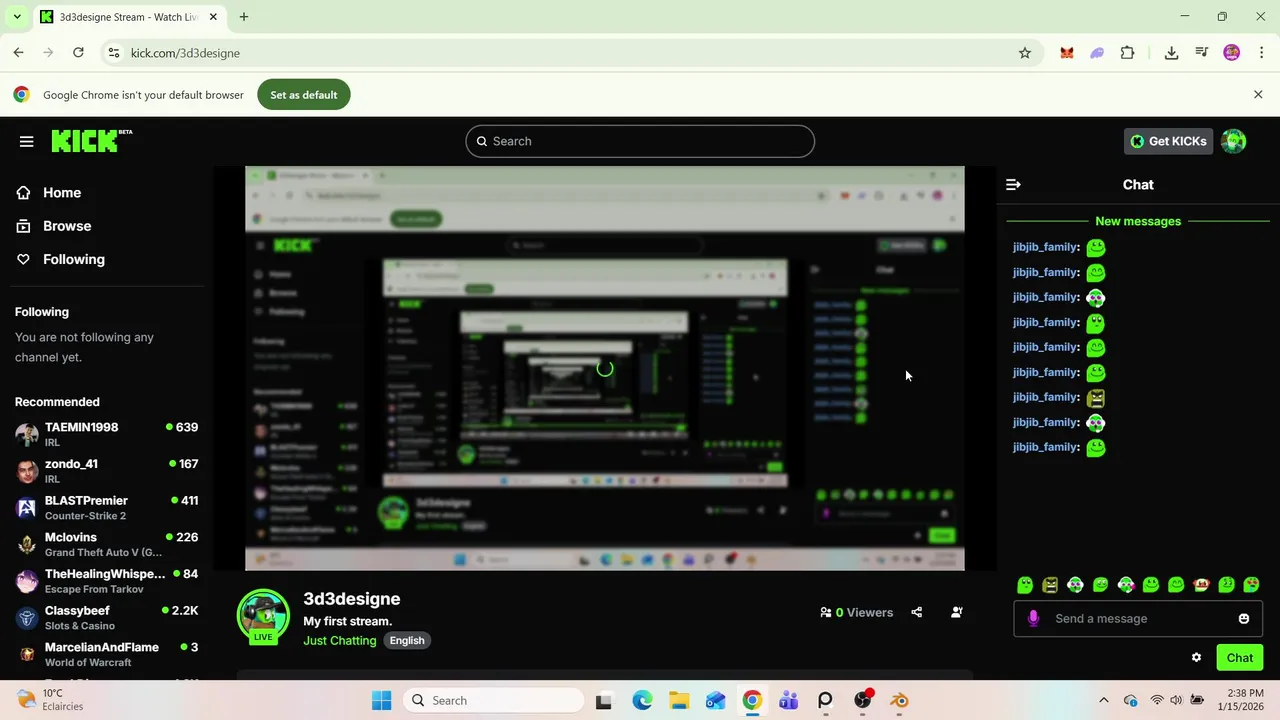Open the MarcelianAndFlame recommended channel
The height and width of the screenshot is (720, 1280).
[106, 654]
